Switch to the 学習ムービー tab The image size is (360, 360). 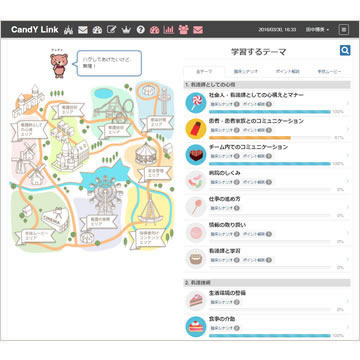(x=329, y=71)
